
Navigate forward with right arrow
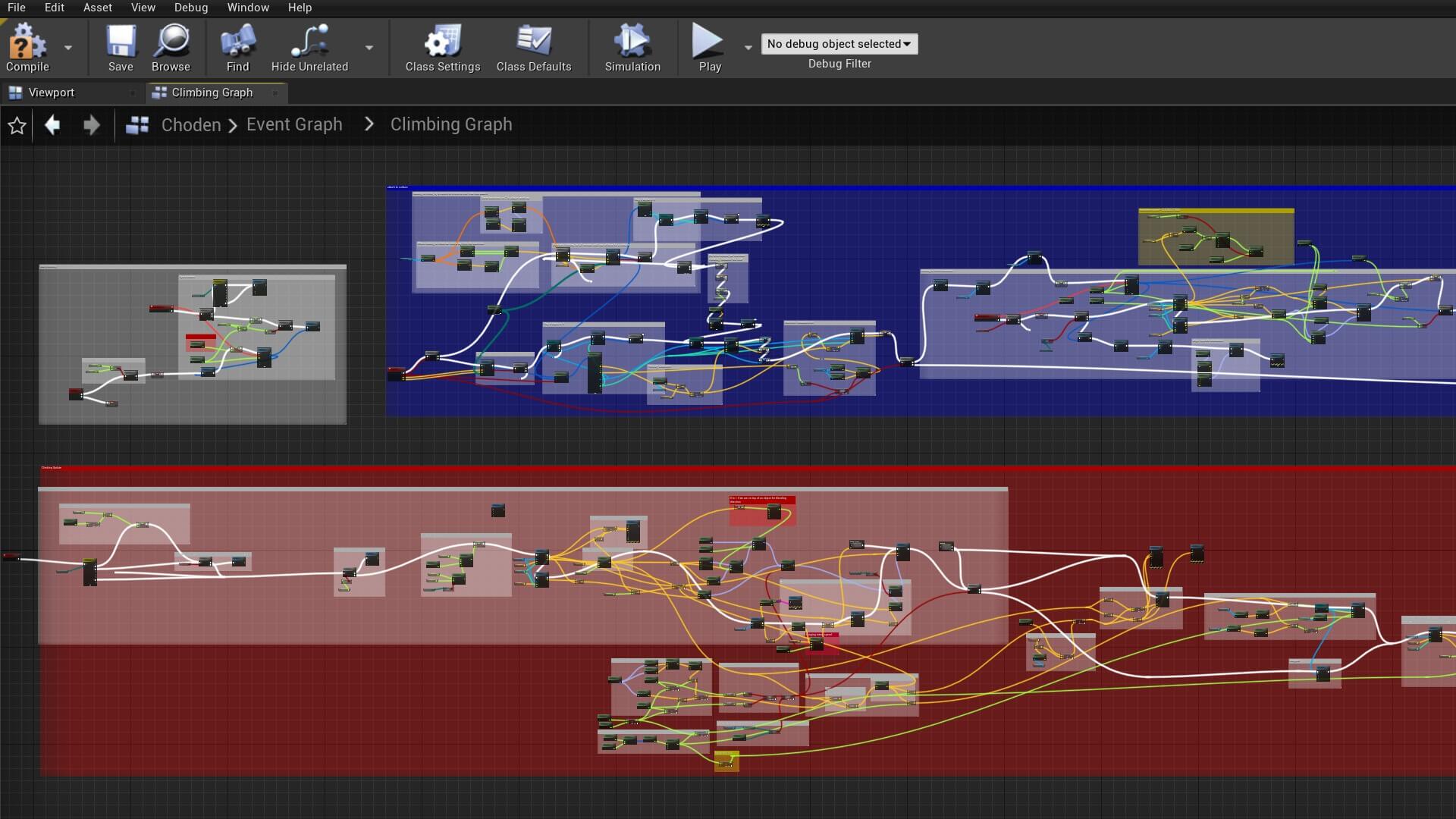pos(92,124)
